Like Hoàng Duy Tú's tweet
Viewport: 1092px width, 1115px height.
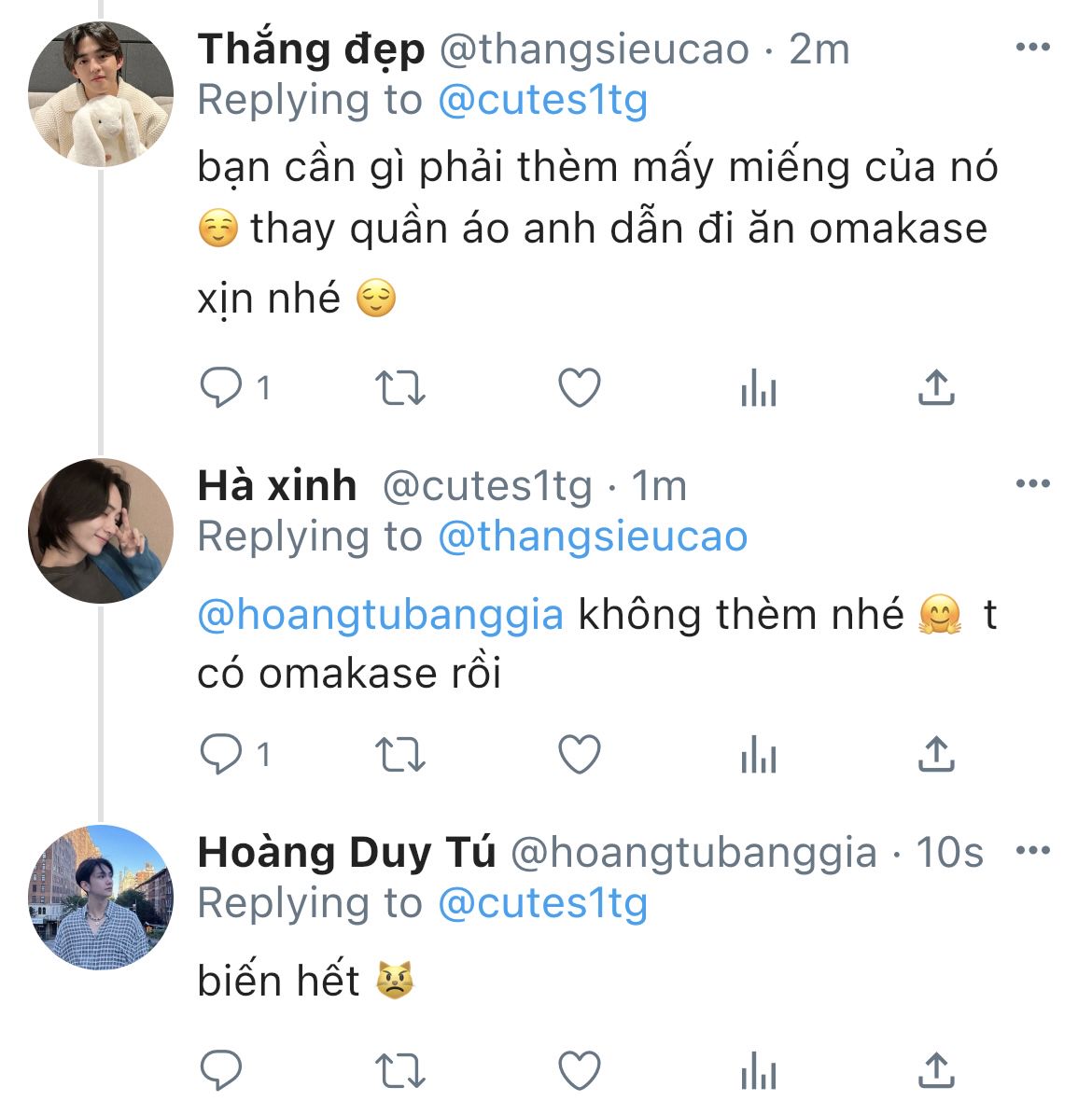click(x=579, y=1069)
